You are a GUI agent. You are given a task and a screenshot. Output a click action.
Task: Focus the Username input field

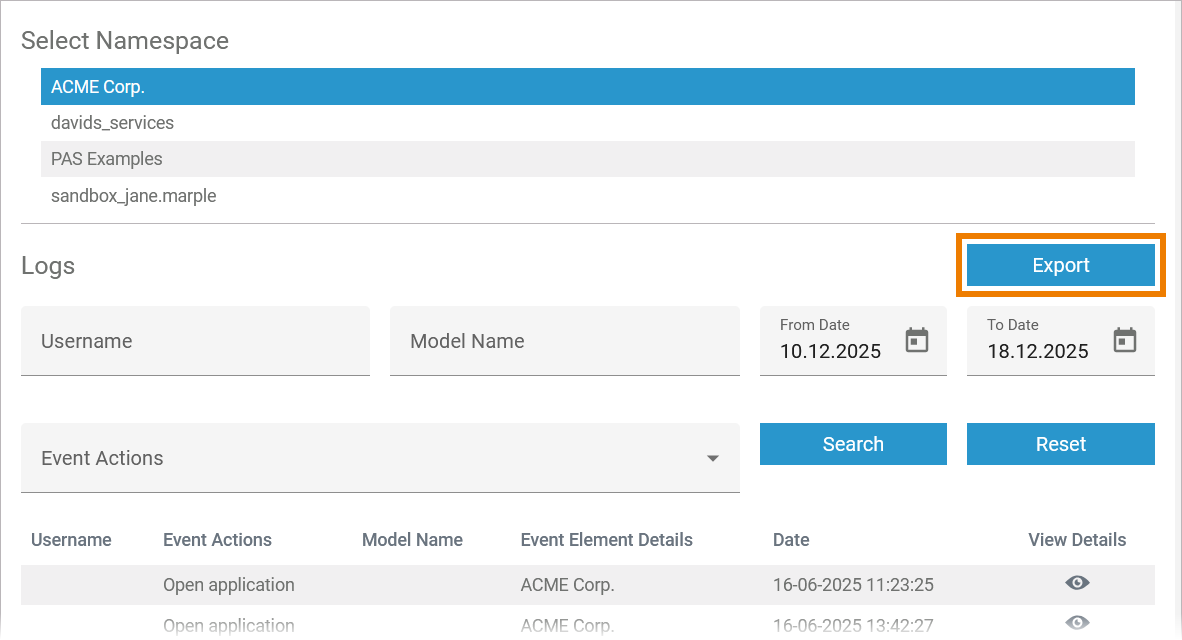[195, 341]
